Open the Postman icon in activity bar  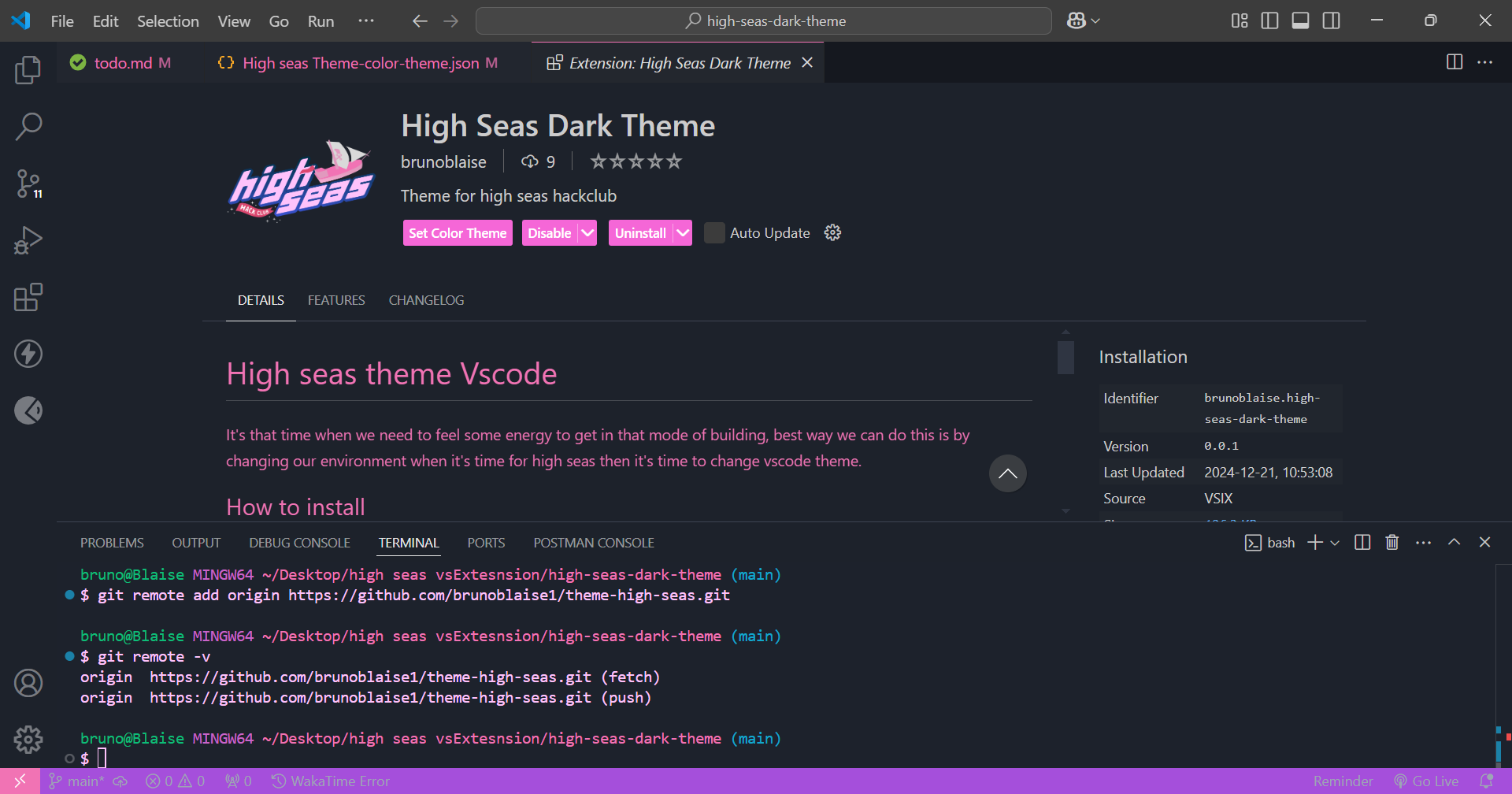pos(28,410)
